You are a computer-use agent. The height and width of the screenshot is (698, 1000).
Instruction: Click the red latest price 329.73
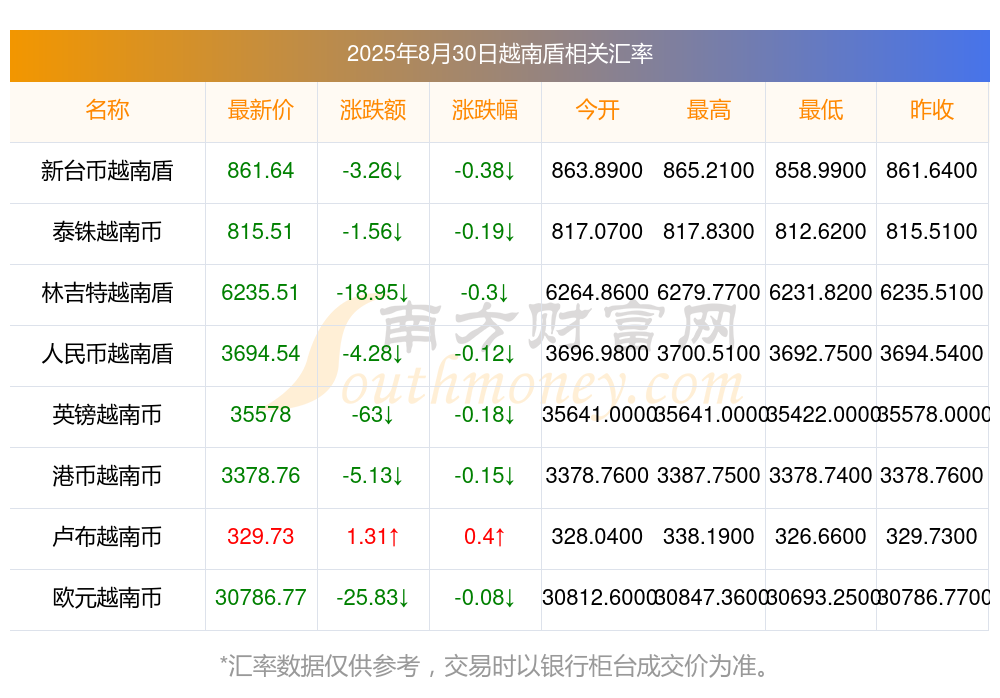click(260, 537)
